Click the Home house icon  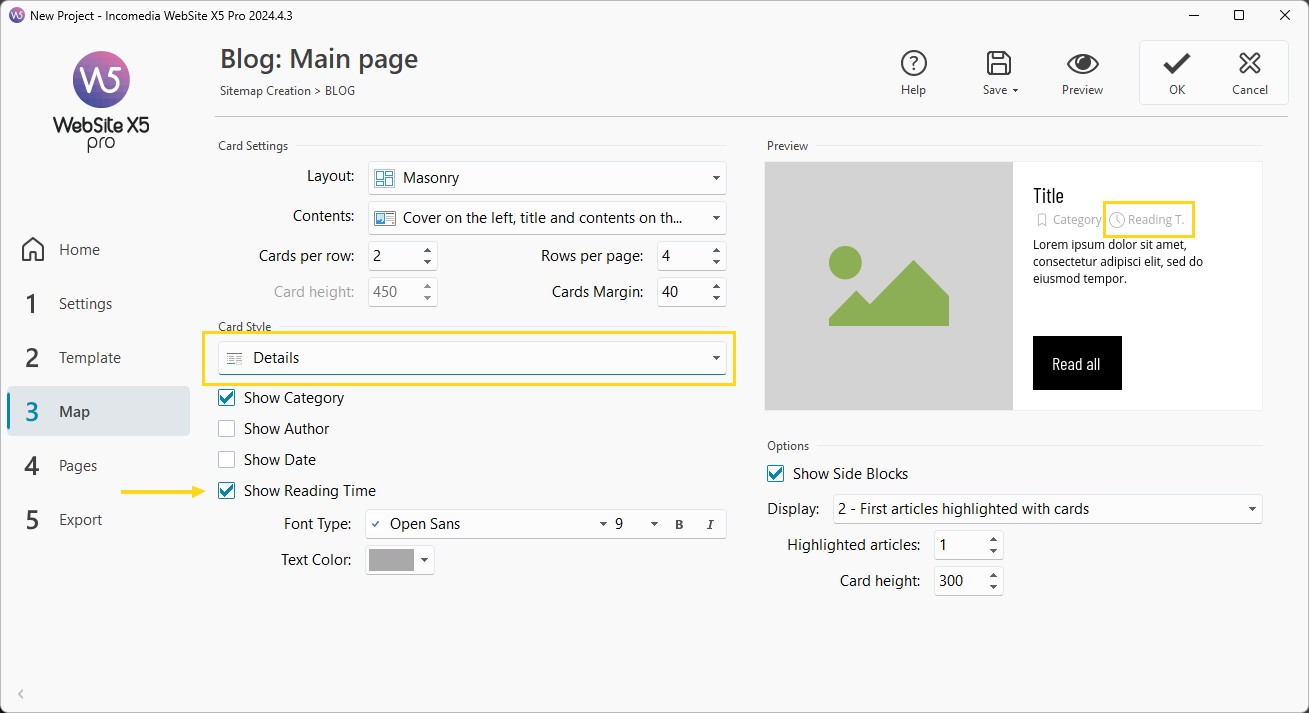point(33,250)
